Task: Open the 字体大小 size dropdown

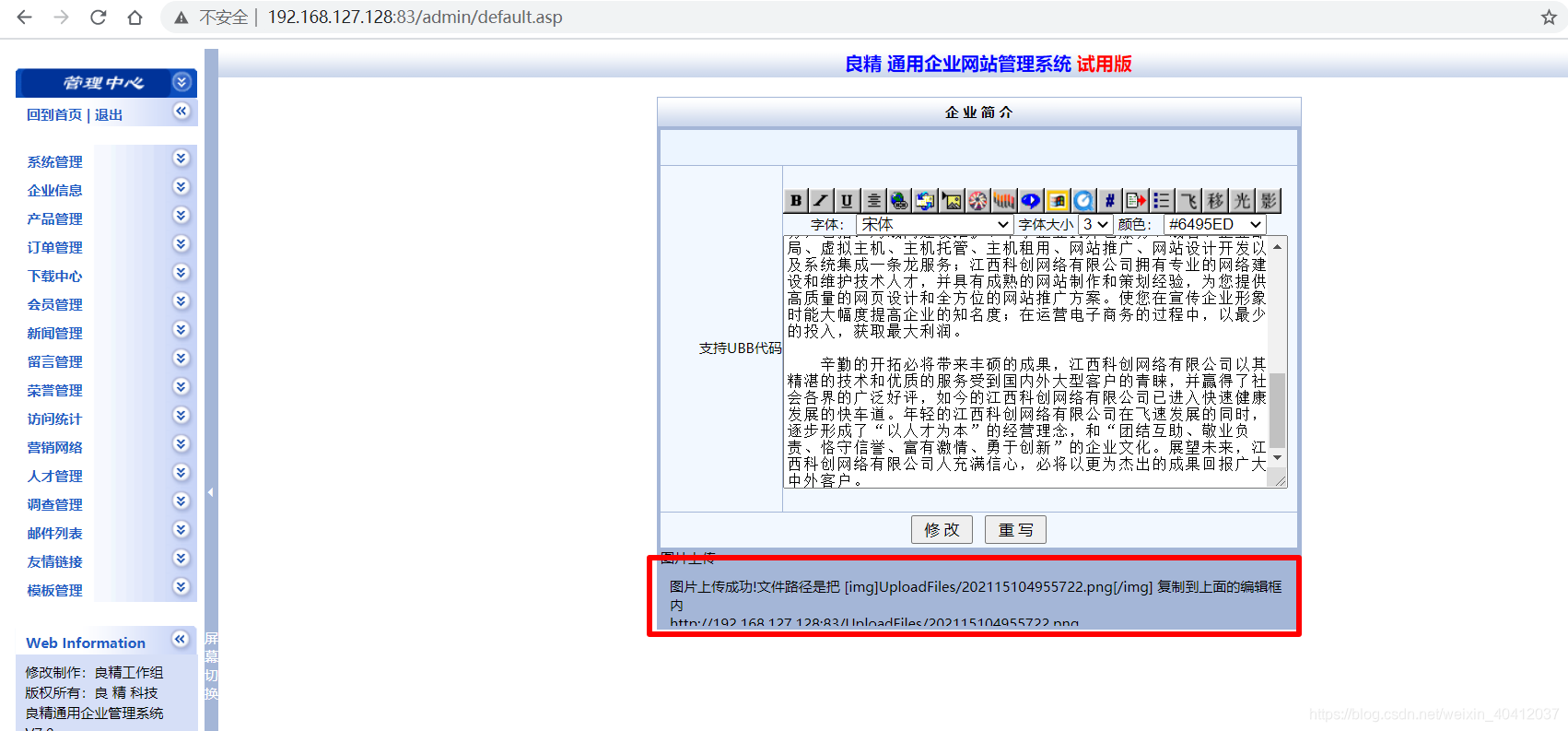Action: tap(1095, 225)
